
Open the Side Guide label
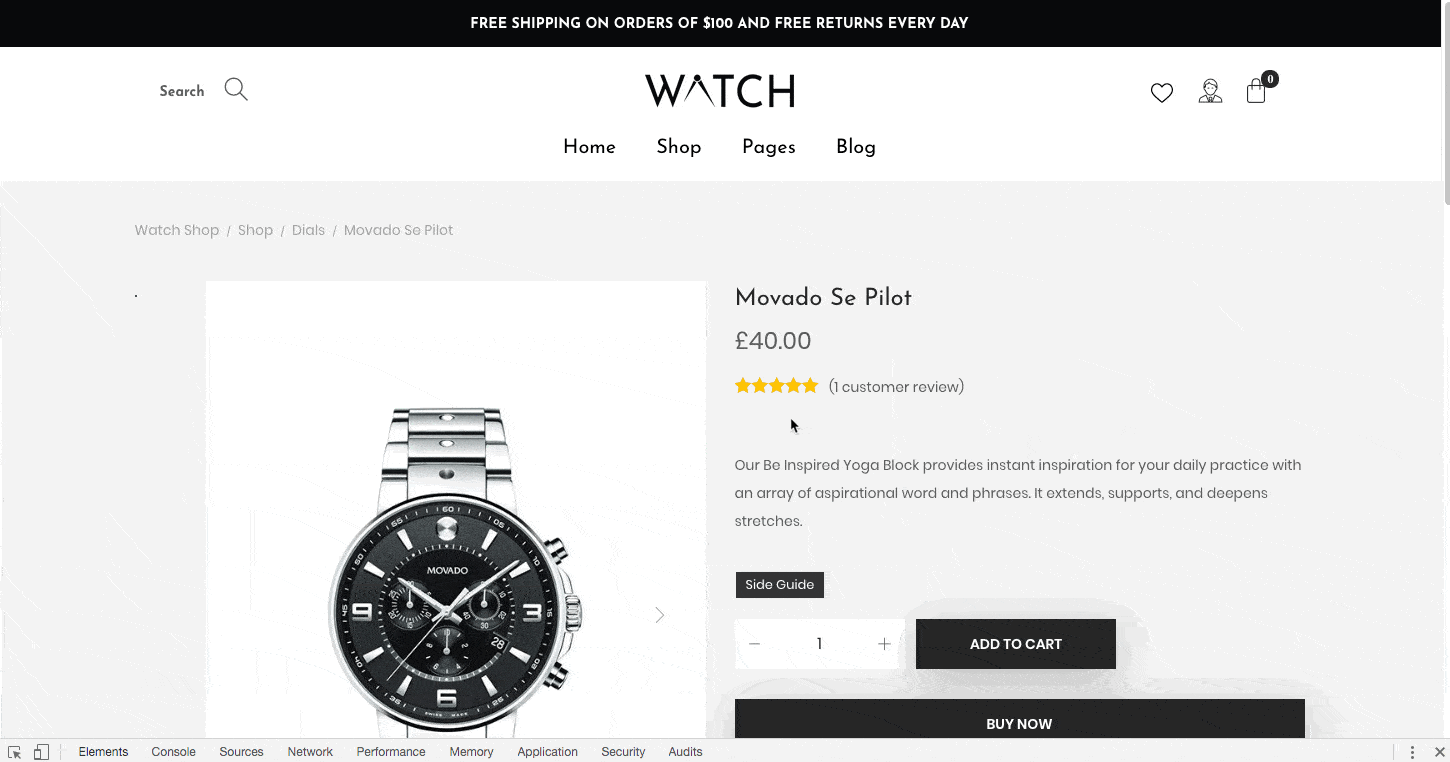[780, 585]
